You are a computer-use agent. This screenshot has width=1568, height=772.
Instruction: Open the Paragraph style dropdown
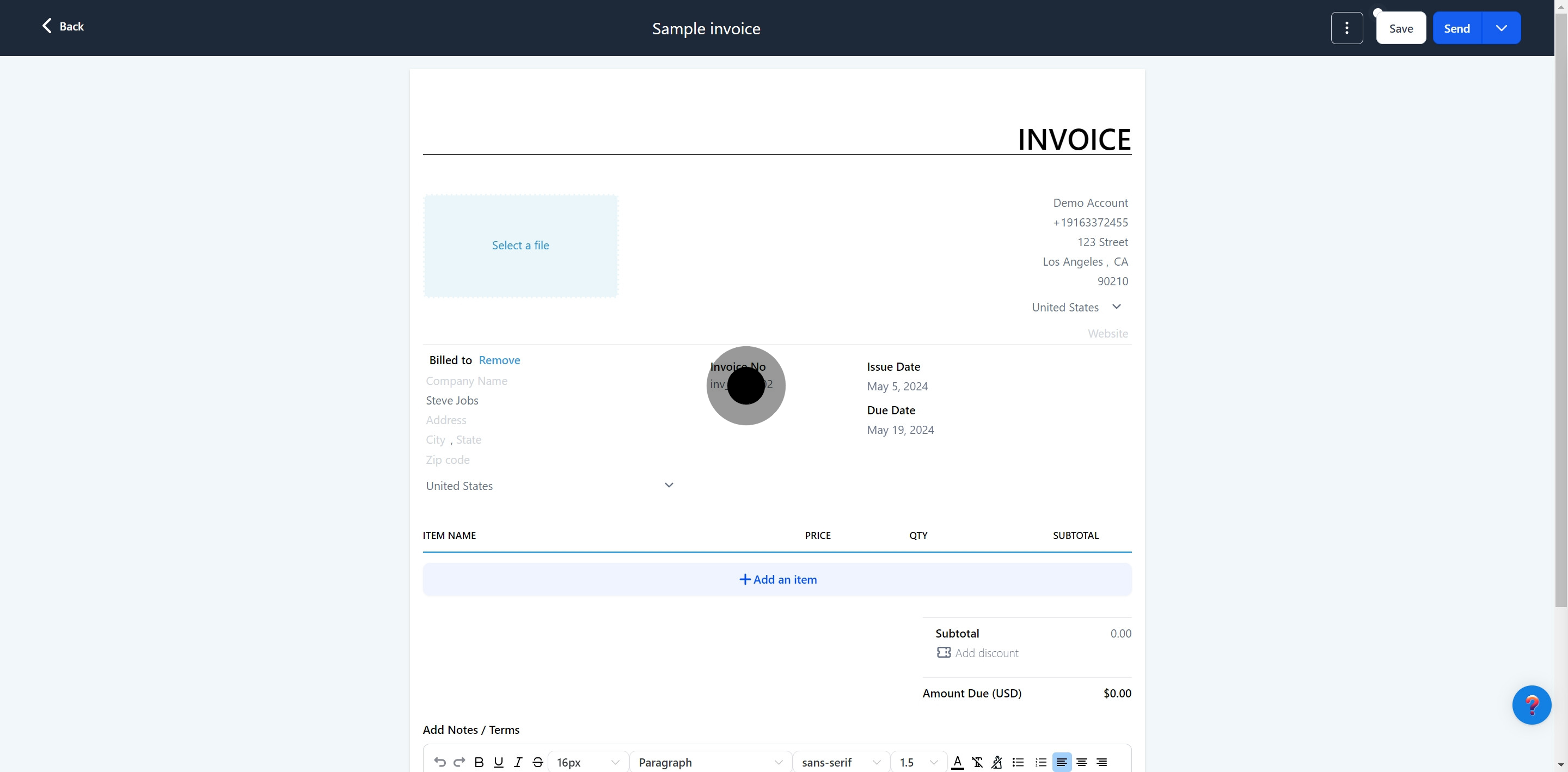[710, 762]
